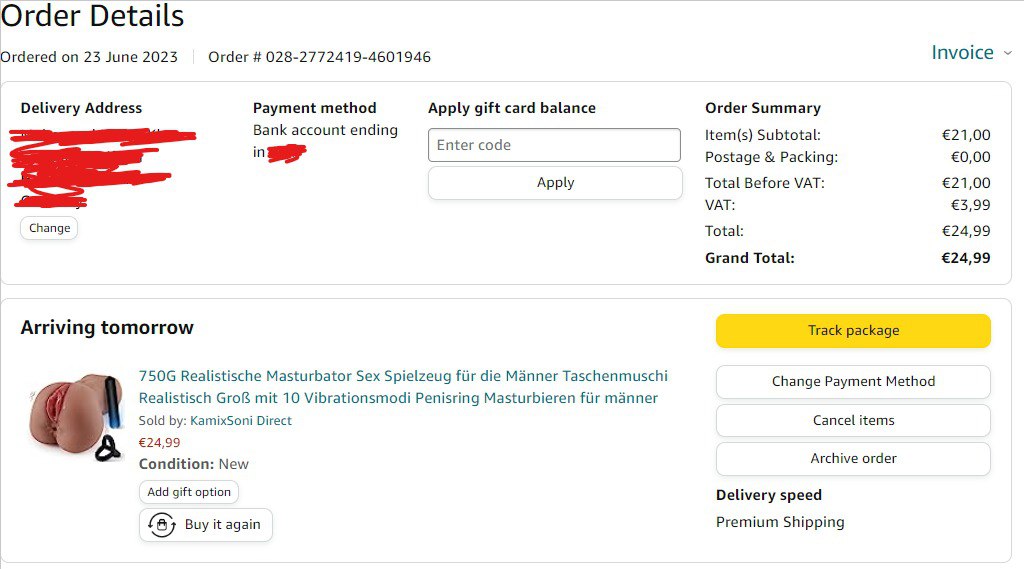Click the order number text

click(319, 57)
